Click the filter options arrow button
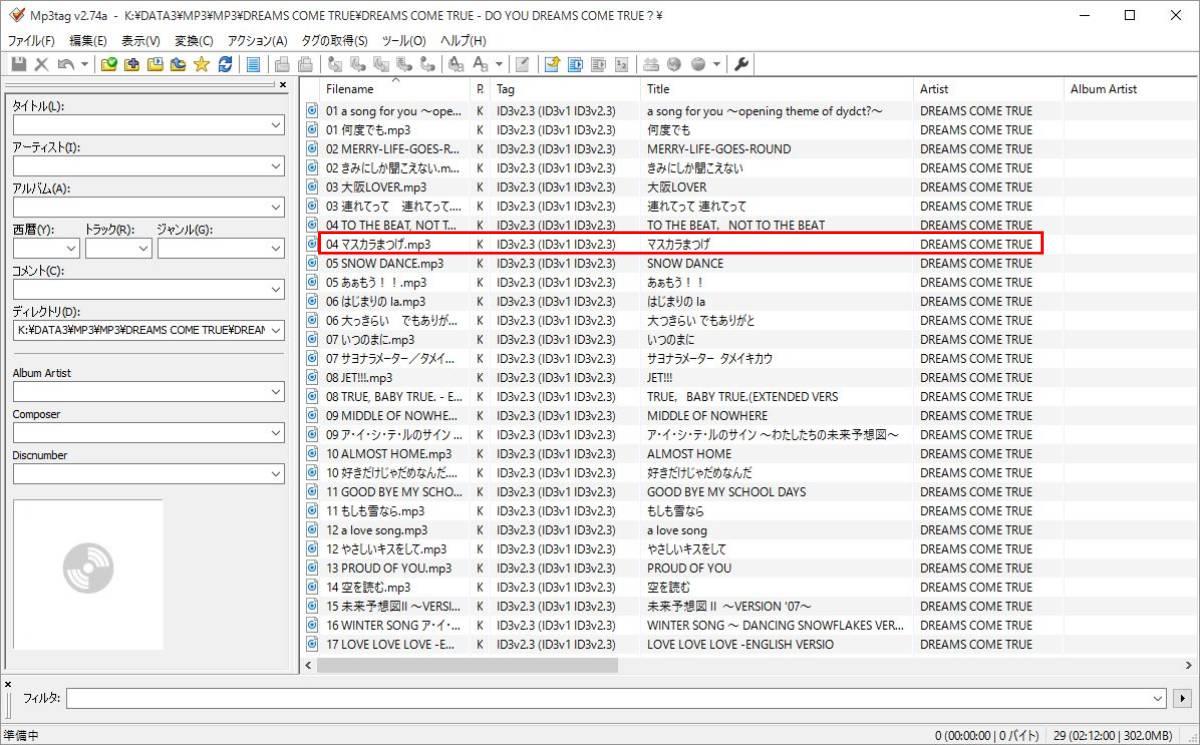 click(x=1184, y=698)
